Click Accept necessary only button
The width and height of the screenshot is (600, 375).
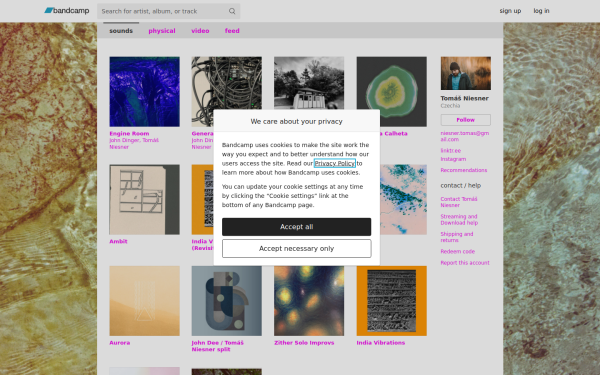point(297,249)
